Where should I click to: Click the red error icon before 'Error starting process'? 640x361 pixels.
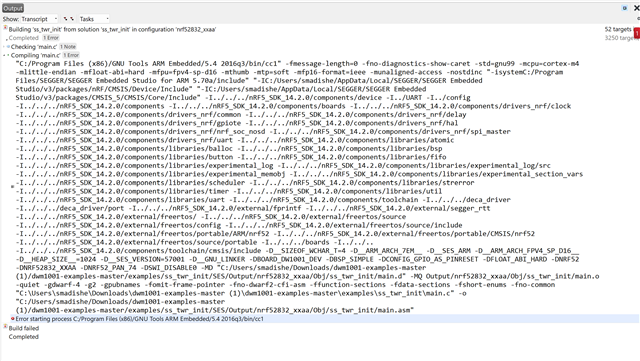point(13,319)
